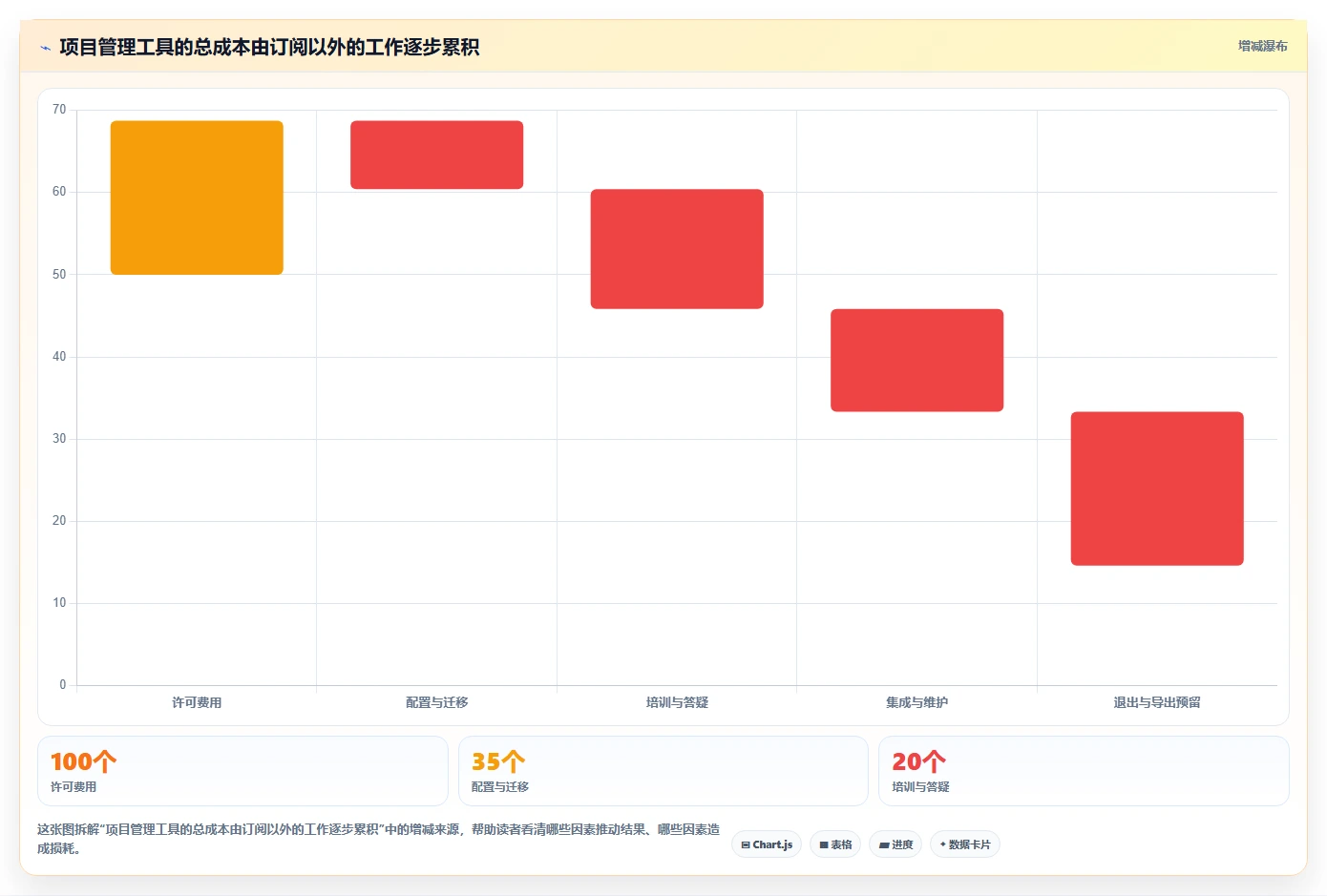1327x896 pixels.
Task: Click the y-axis value 0
Action: (63, 685)
